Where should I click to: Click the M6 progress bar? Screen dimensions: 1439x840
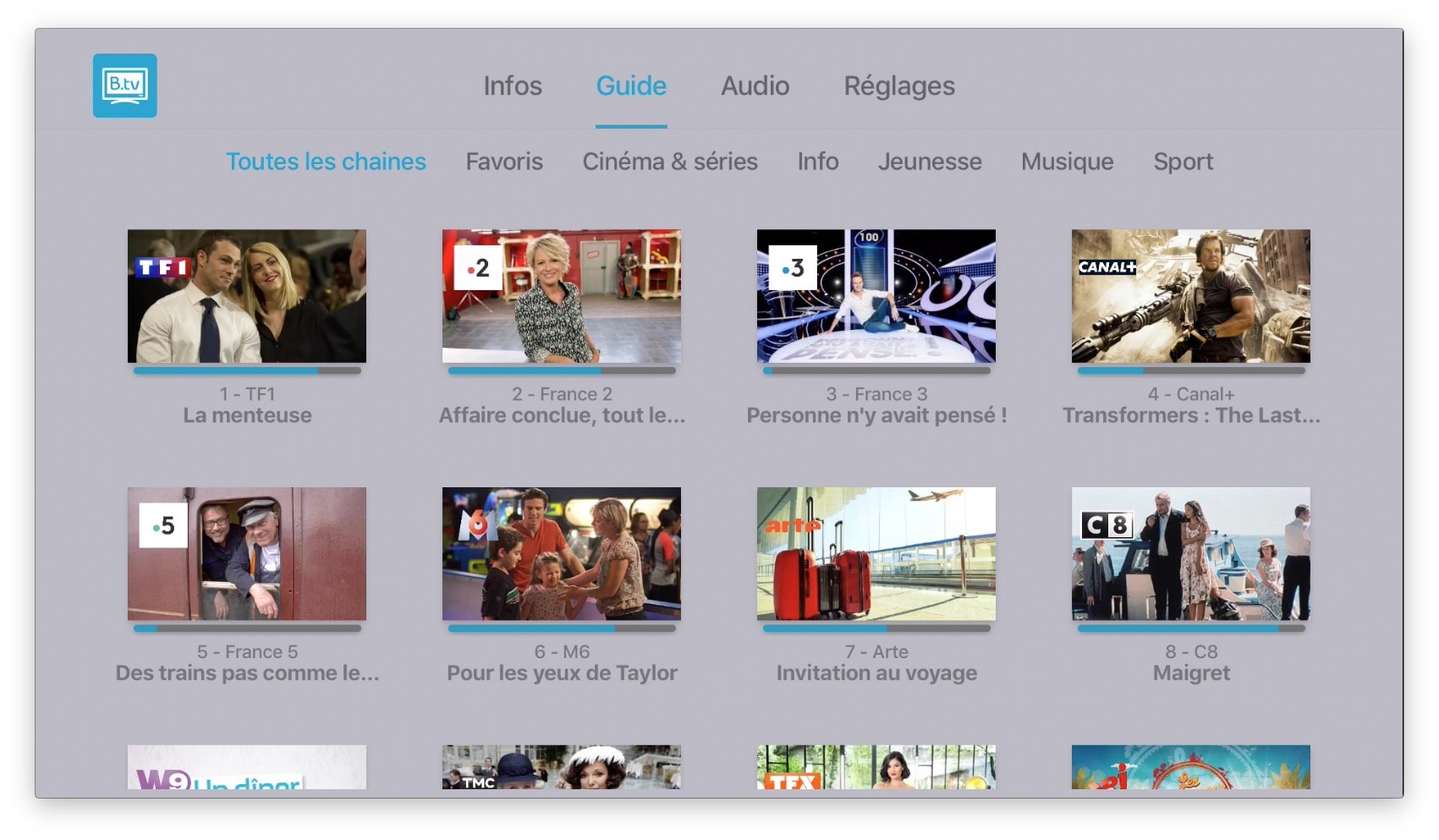[x=562, y=629]
